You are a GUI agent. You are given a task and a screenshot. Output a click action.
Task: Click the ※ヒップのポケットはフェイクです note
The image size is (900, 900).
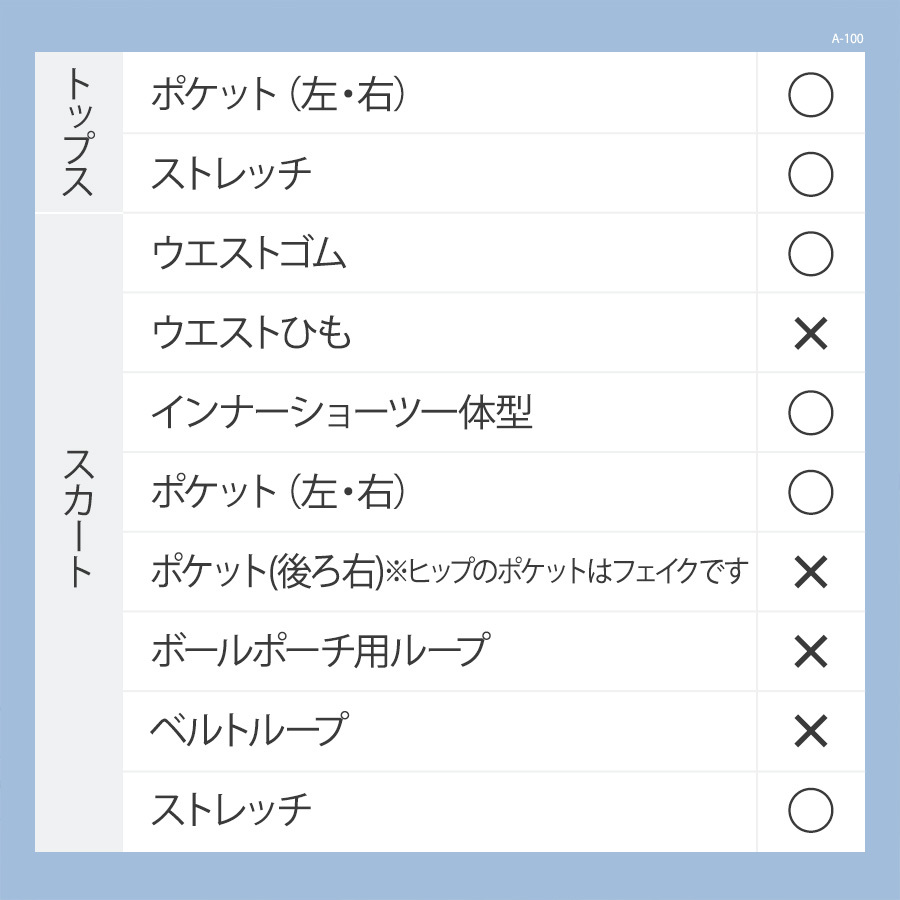pyautogui.click(x=567, y=572)
